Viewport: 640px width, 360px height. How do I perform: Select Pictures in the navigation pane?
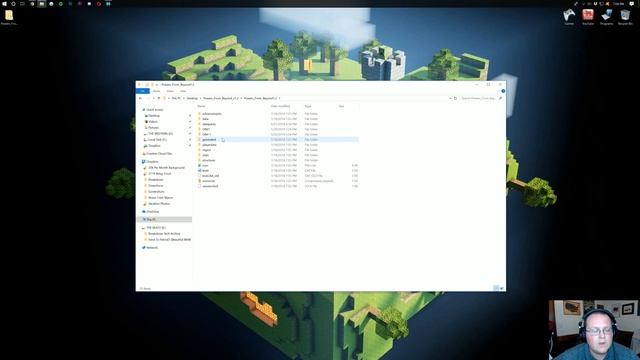(153, 128)
